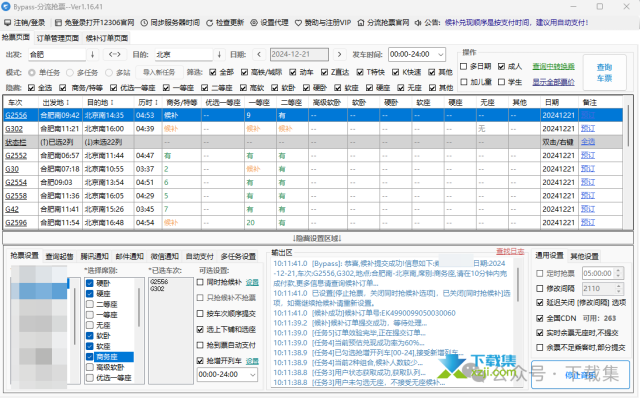
Task: Switch to 订单管理页面 tab
Action: coord(58,38)
